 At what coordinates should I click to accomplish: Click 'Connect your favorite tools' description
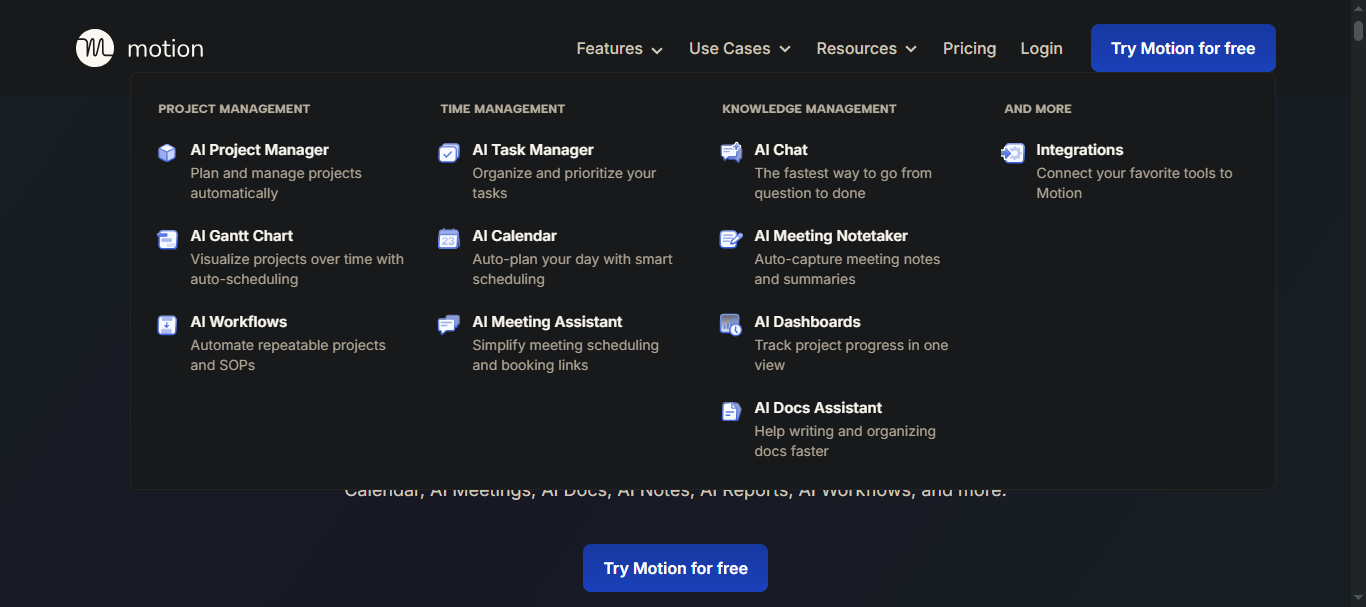click(x=1134, y=183)
